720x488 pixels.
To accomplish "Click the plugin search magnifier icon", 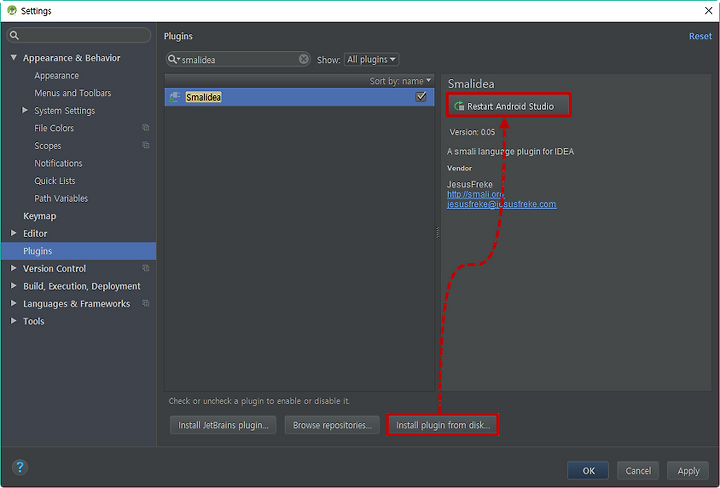I will click(x=173, y=59).
